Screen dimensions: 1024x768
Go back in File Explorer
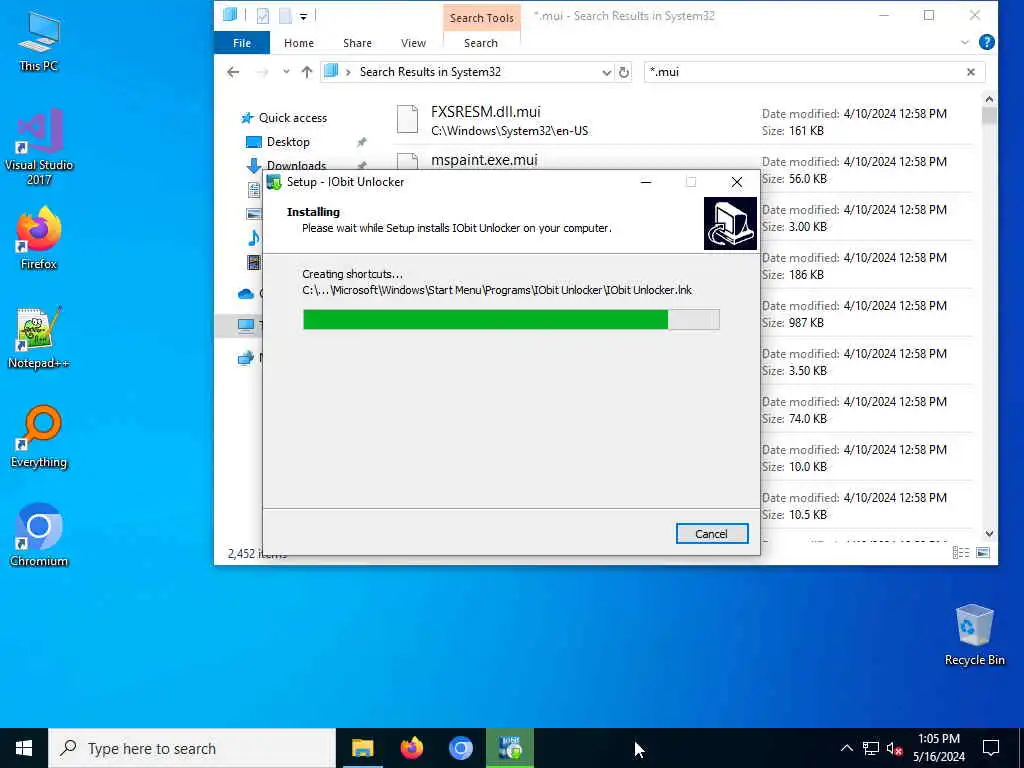(233, 72)
